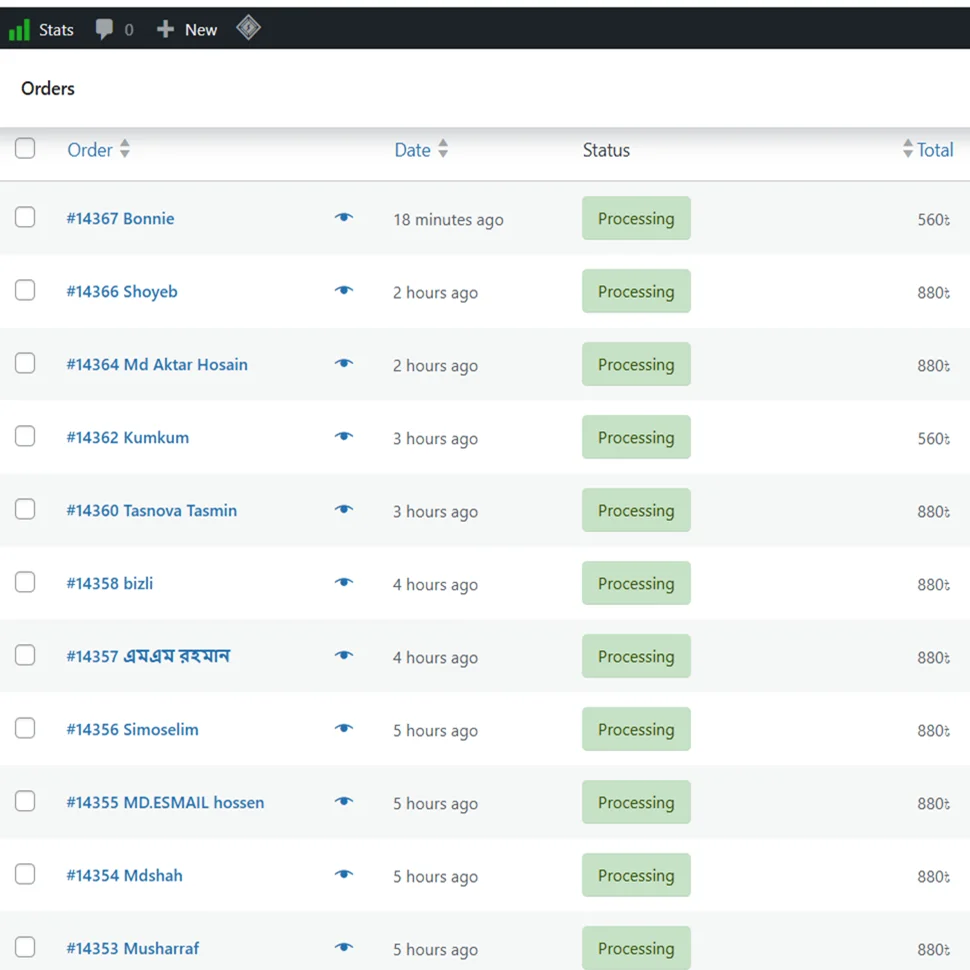Check the box for order #14358 bizli
The image size is (970, 970).
tap(25, 582)
